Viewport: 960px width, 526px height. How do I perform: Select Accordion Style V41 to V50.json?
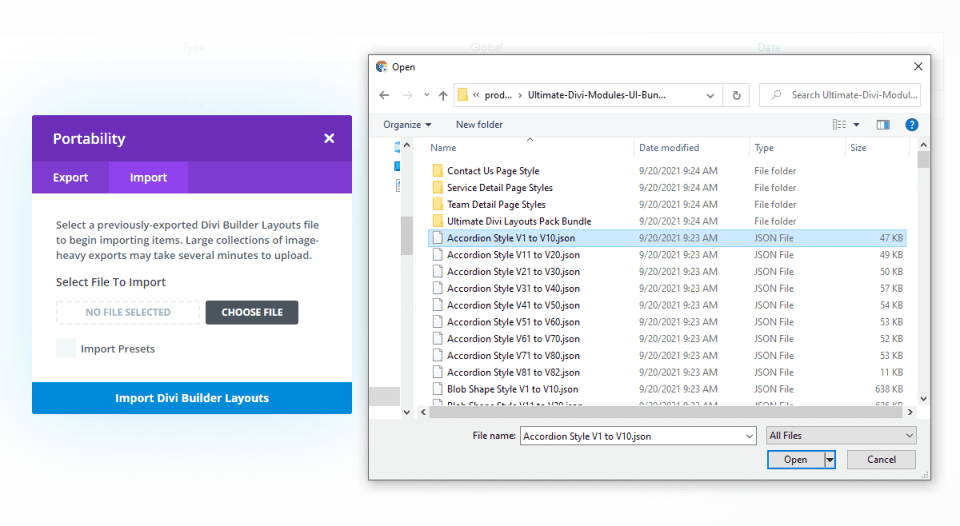pos(667,305)
